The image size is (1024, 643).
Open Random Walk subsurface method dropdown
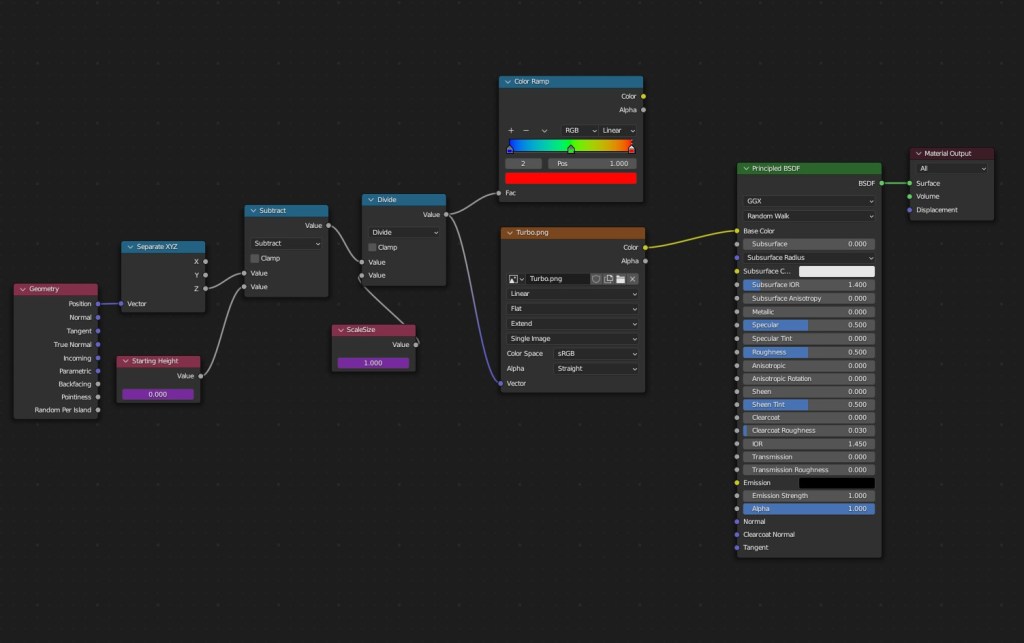pyautogui.click(x=809, y=216)
